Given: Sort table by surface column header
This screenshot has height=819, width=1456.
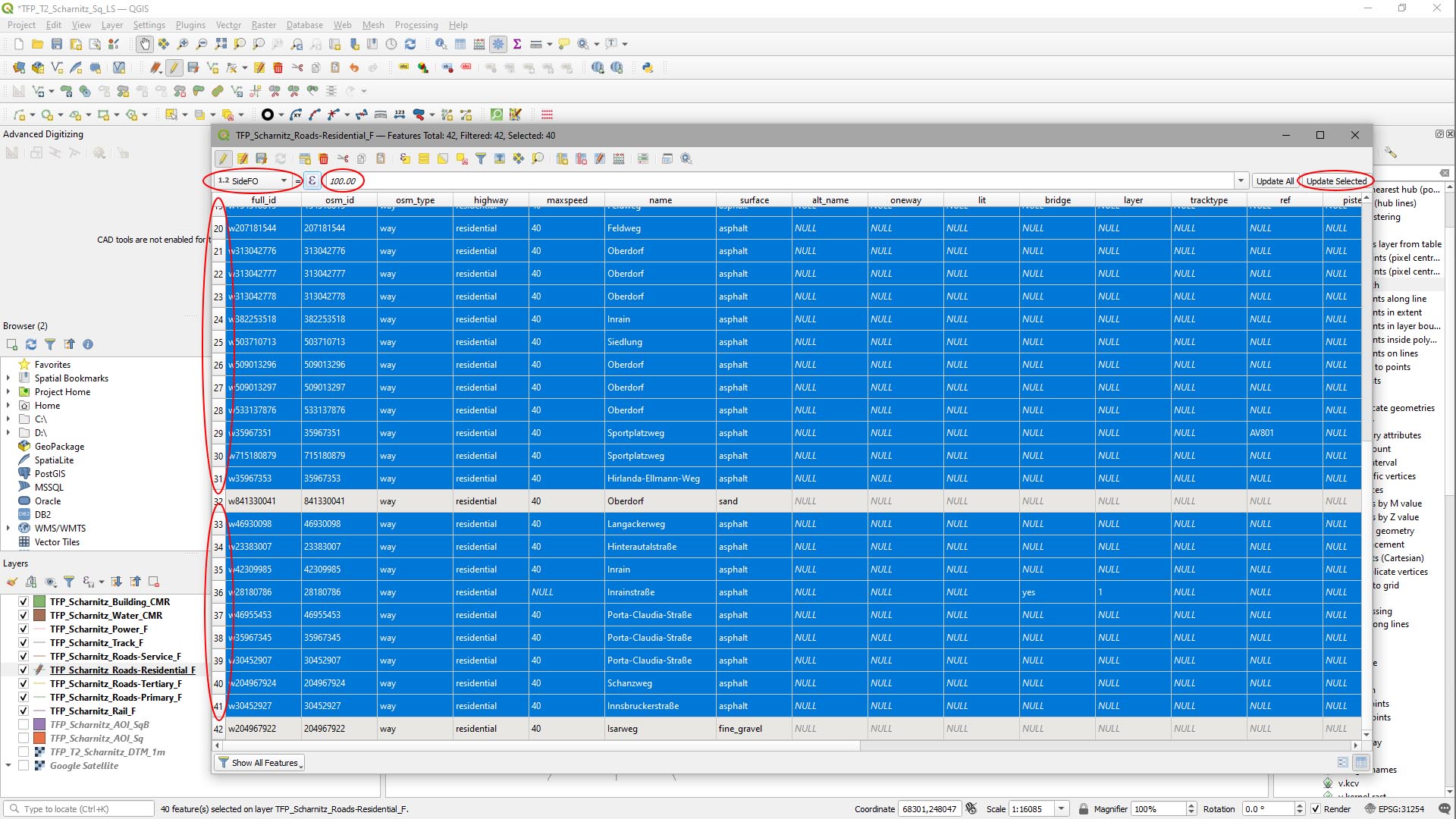Looking at the screenshot, I should tap(754, 200).
